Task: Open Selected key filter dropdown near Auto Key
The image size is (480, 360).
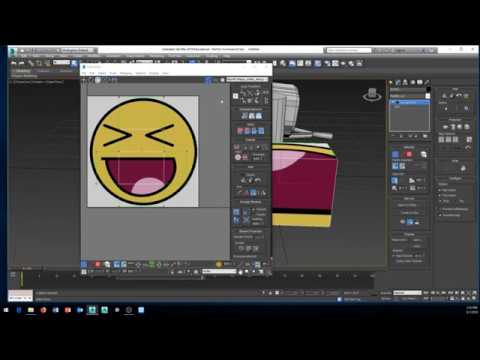Action: click(407, 293)
